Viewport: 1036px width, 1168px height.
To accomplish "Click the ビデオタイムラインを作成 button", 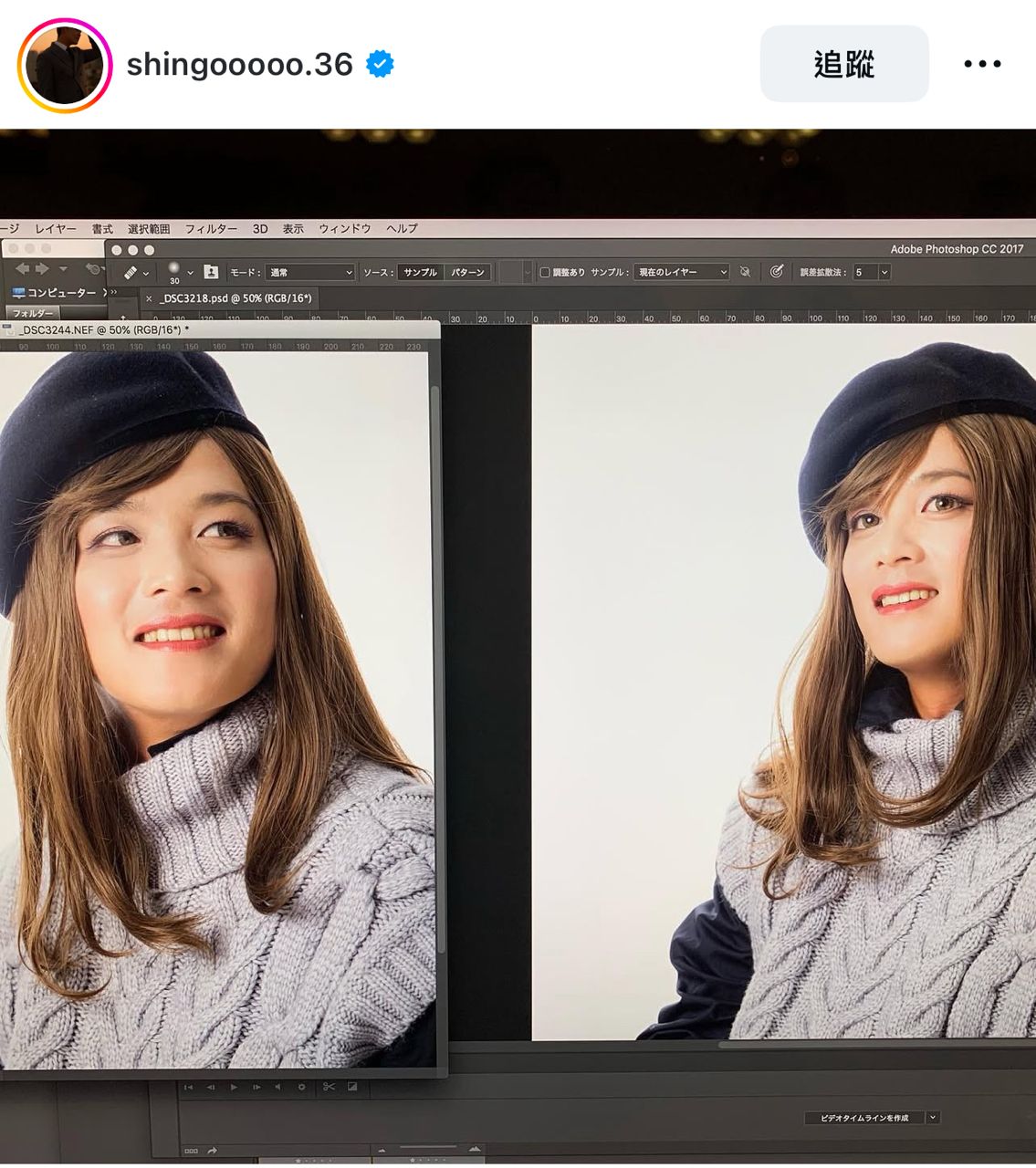I will tap(863, 1117).
